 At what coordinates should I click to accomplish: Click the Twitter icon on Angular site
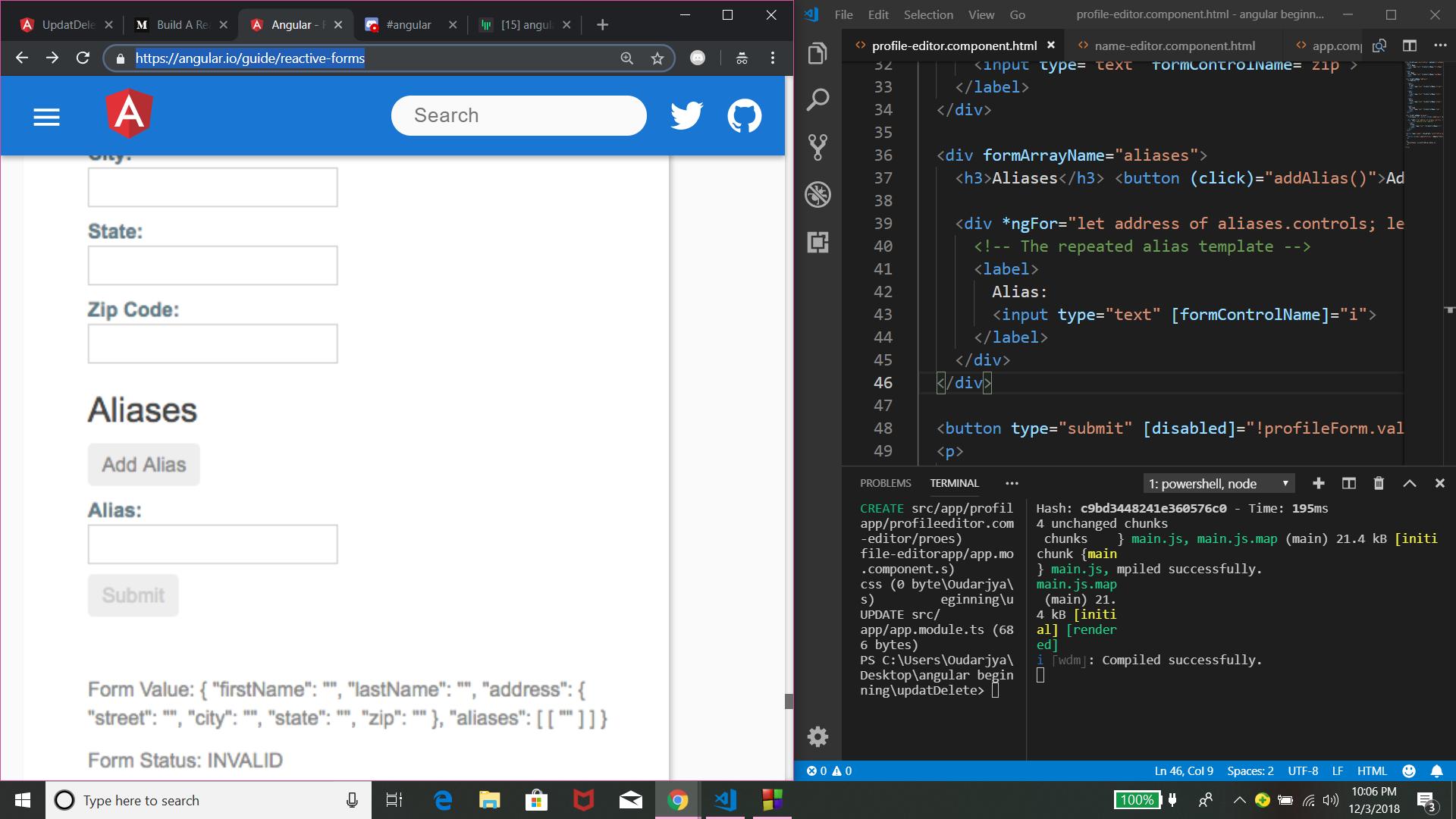tap(687, 116)
